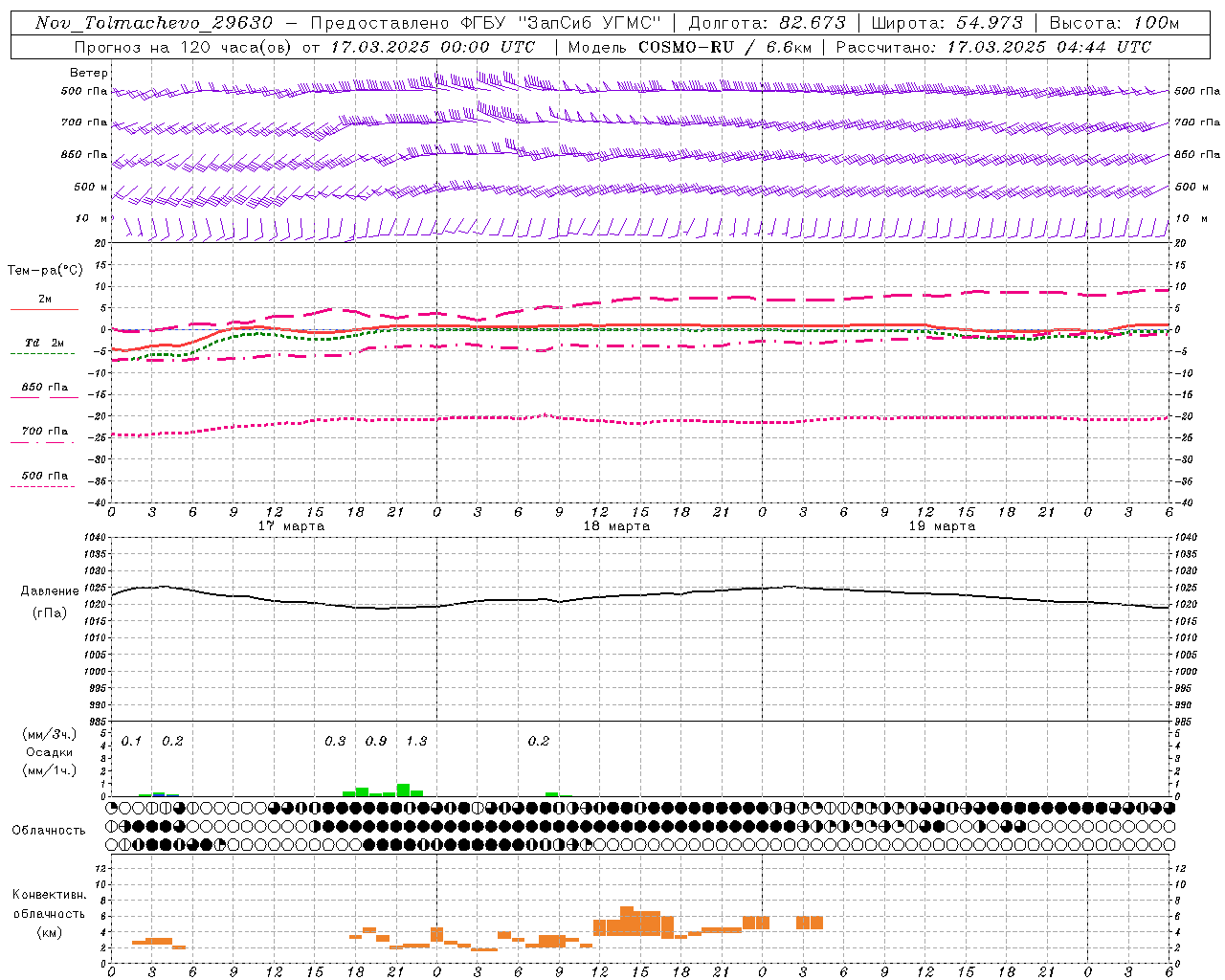
Task: Click the tallest orange convective cloud bar
Action: (627, 921)
